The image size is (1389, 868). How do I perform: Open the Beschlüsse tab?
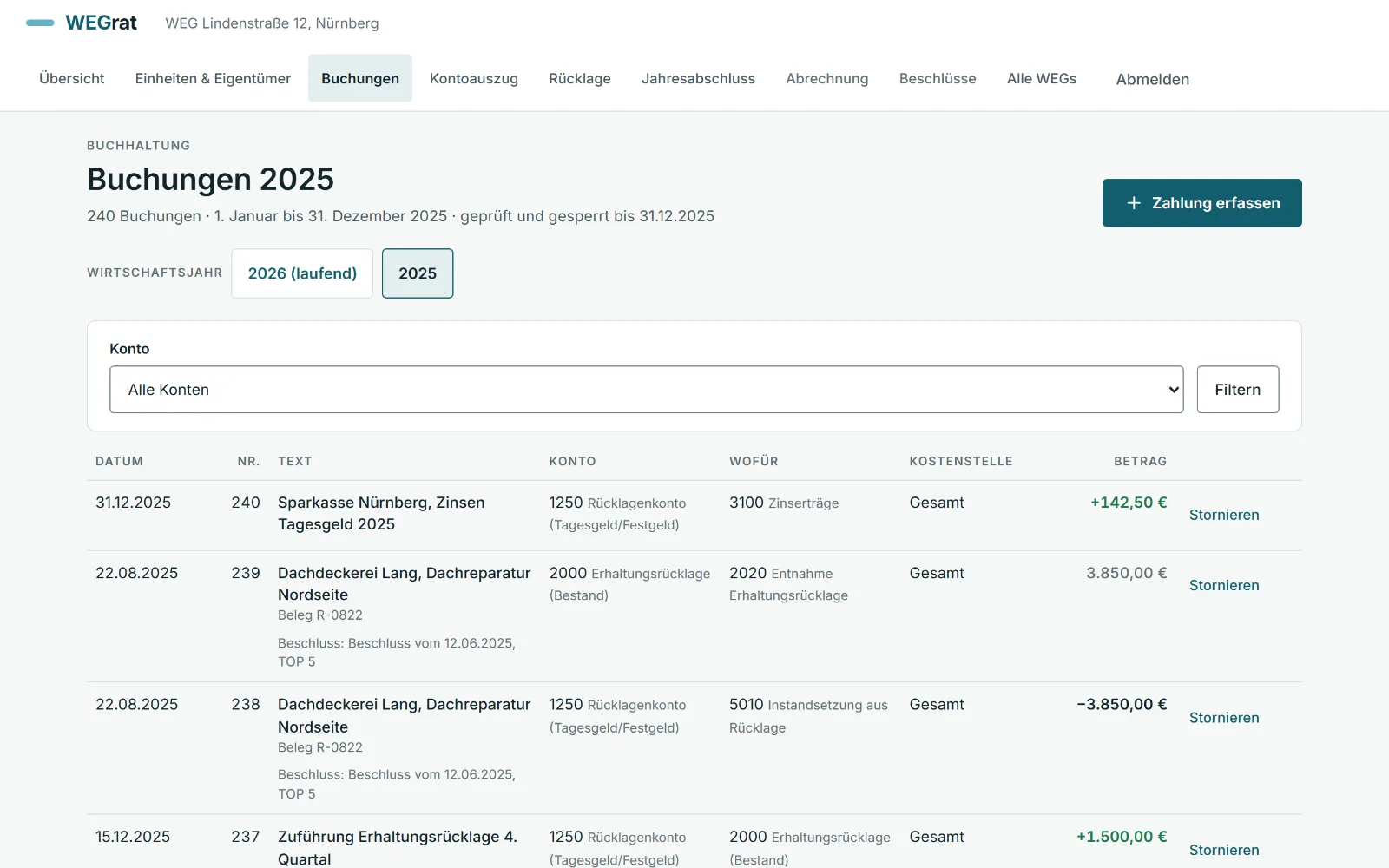pyautogui.click(x=938, y=78)
